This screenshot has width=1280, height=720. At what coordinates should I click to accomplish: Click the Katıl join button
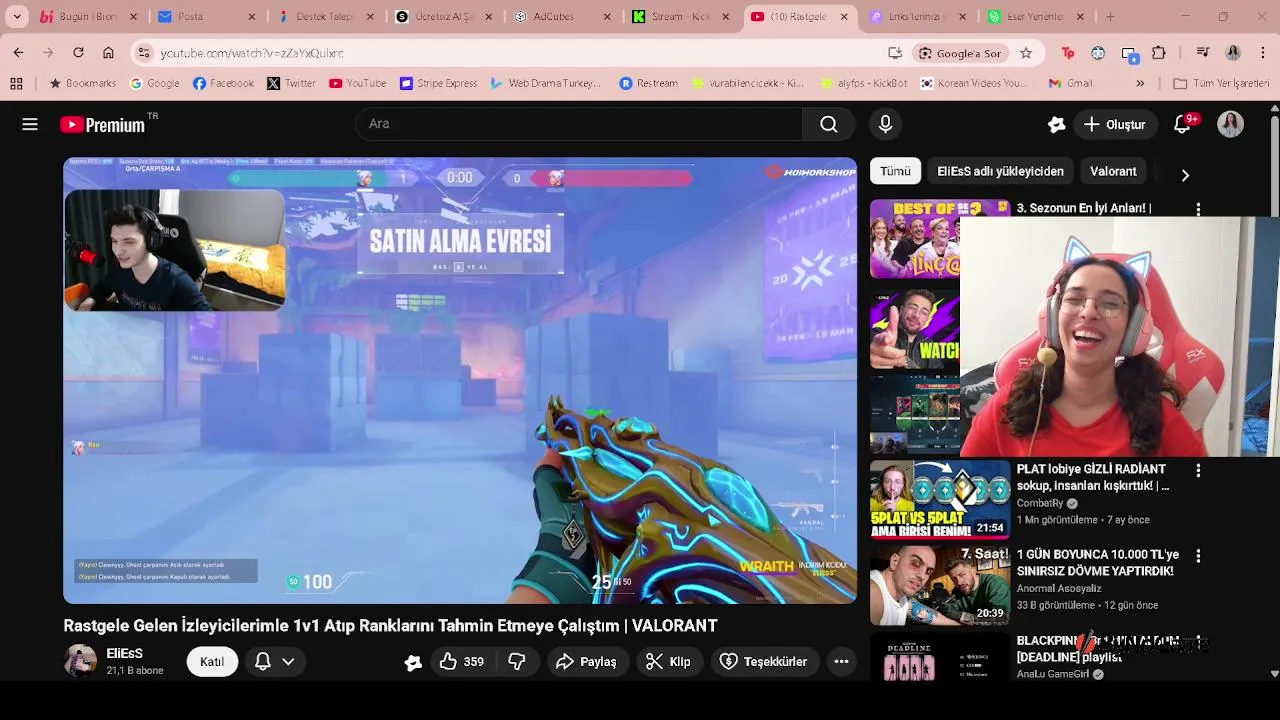tap(212, 662)
